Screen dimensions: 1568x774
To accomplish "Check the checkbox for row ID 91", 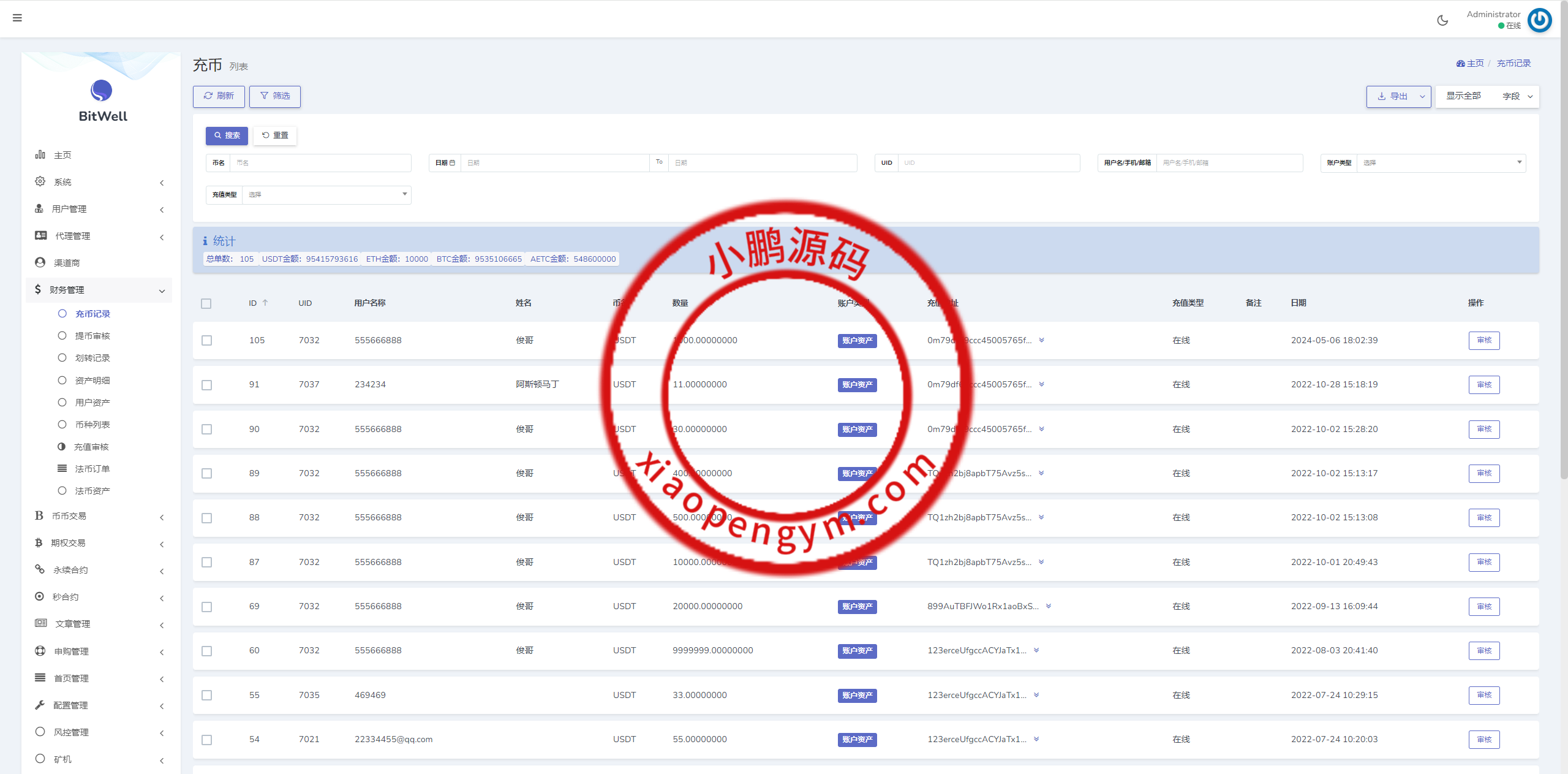I will pos(207,385).
